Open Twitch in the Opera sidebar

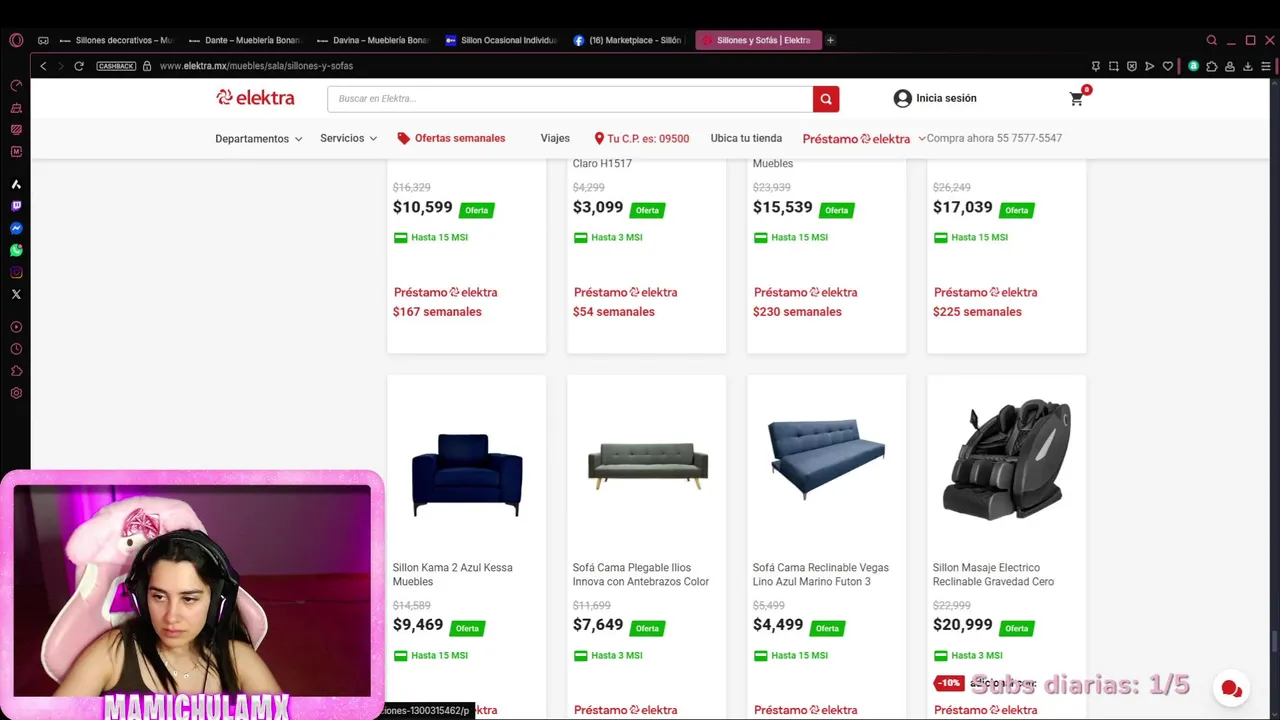[x=16, y=206]
